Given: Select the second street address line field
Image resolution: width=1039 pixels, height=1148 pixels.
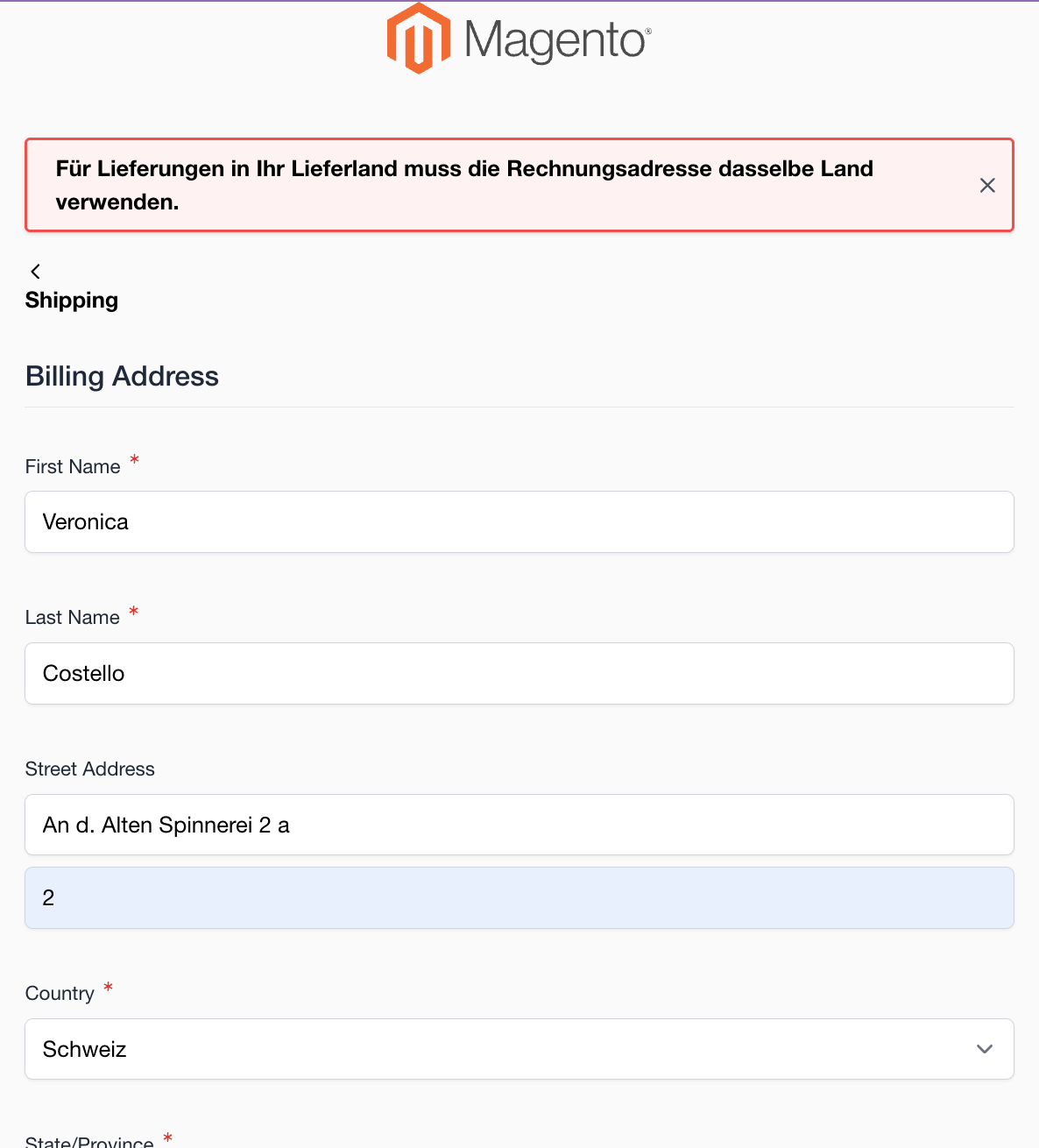Looking at the screenshot, I should (519, 898).
